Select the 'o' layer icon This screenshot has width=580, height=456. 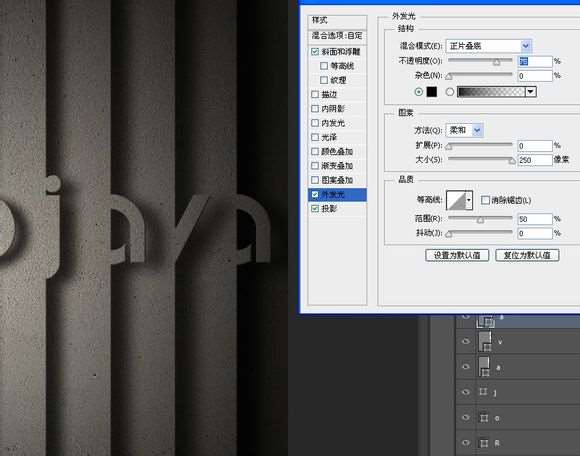484,418
